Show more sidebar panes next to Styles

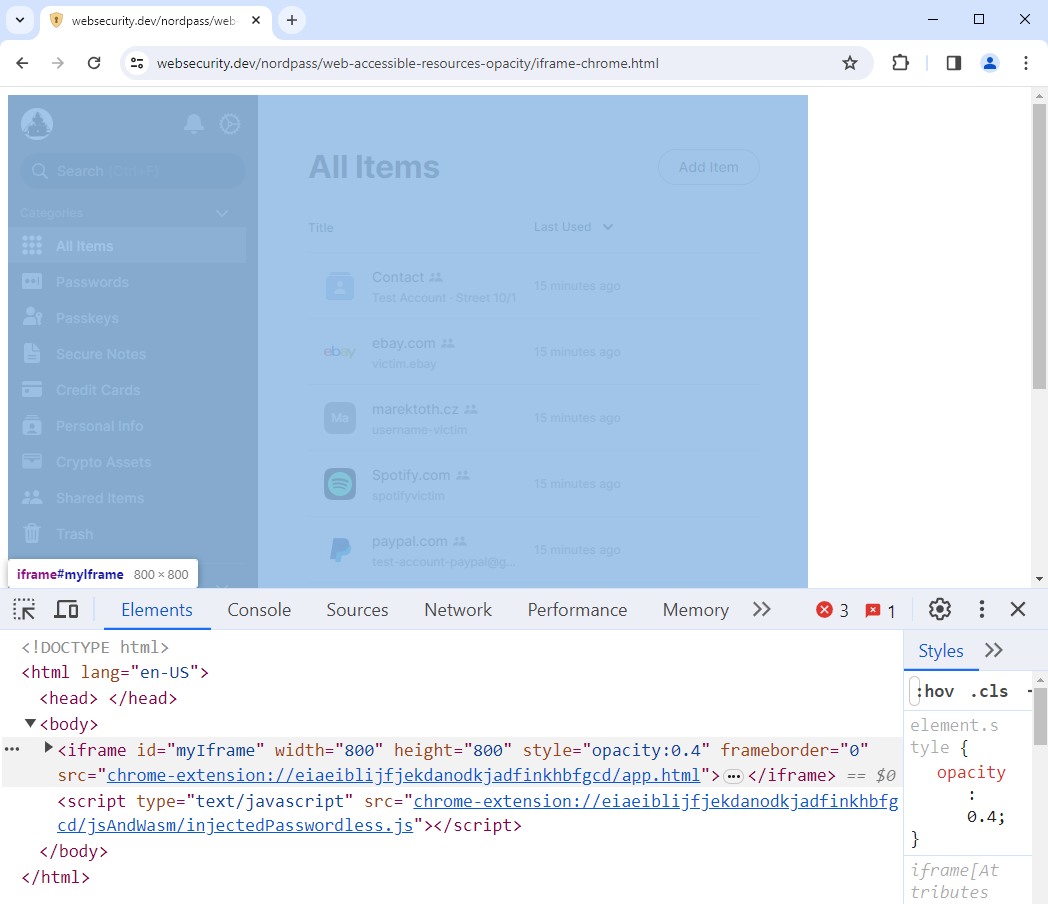click(993, 650)
